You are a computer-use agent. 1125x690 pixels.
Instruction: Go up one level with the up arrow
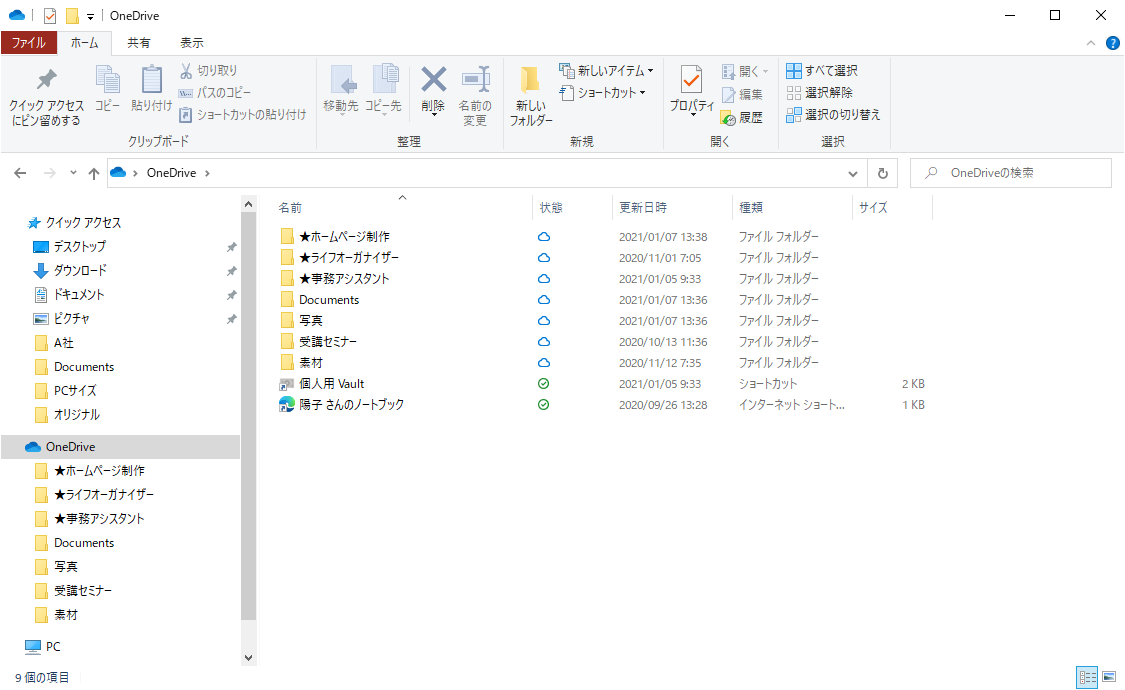click(x=94, y=173)
